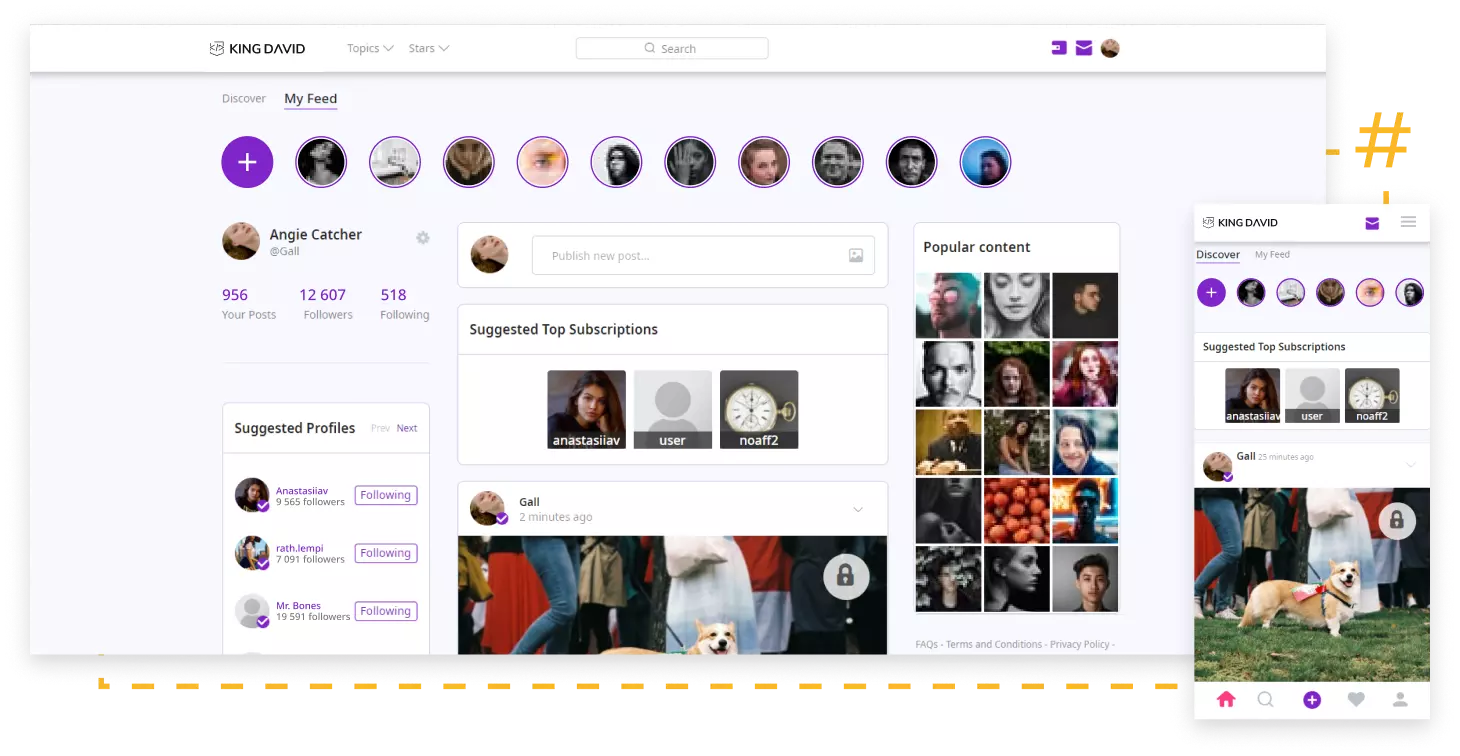Click the lock icon on Gall's desktop post
Screen dimensions: 1460x756
pyautogui.click(x=845, y=576)
